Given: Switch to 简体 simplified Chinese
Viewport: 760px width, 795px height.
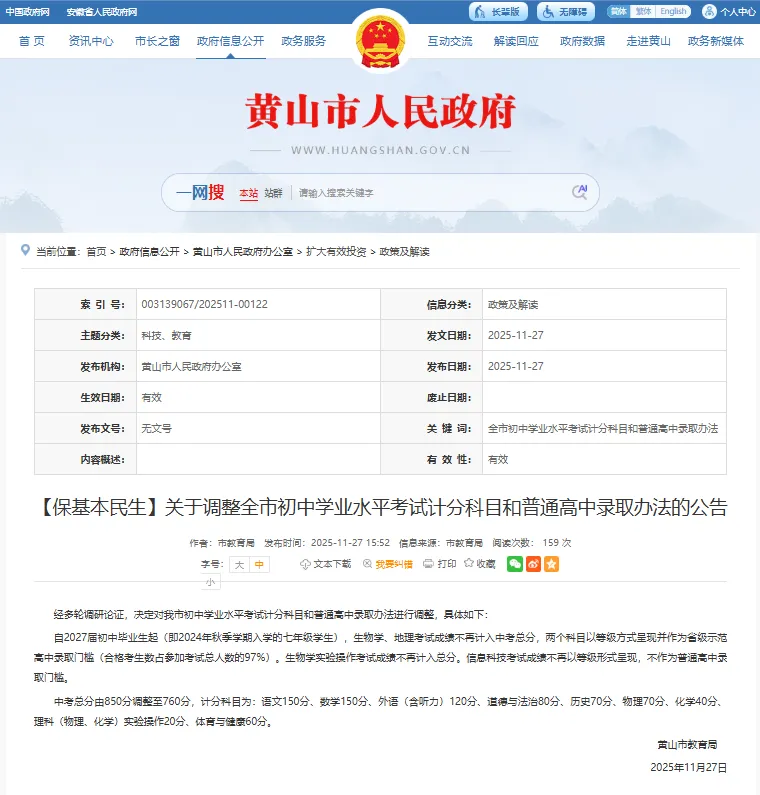Looking at the screenshot, I should pos(619,11).
